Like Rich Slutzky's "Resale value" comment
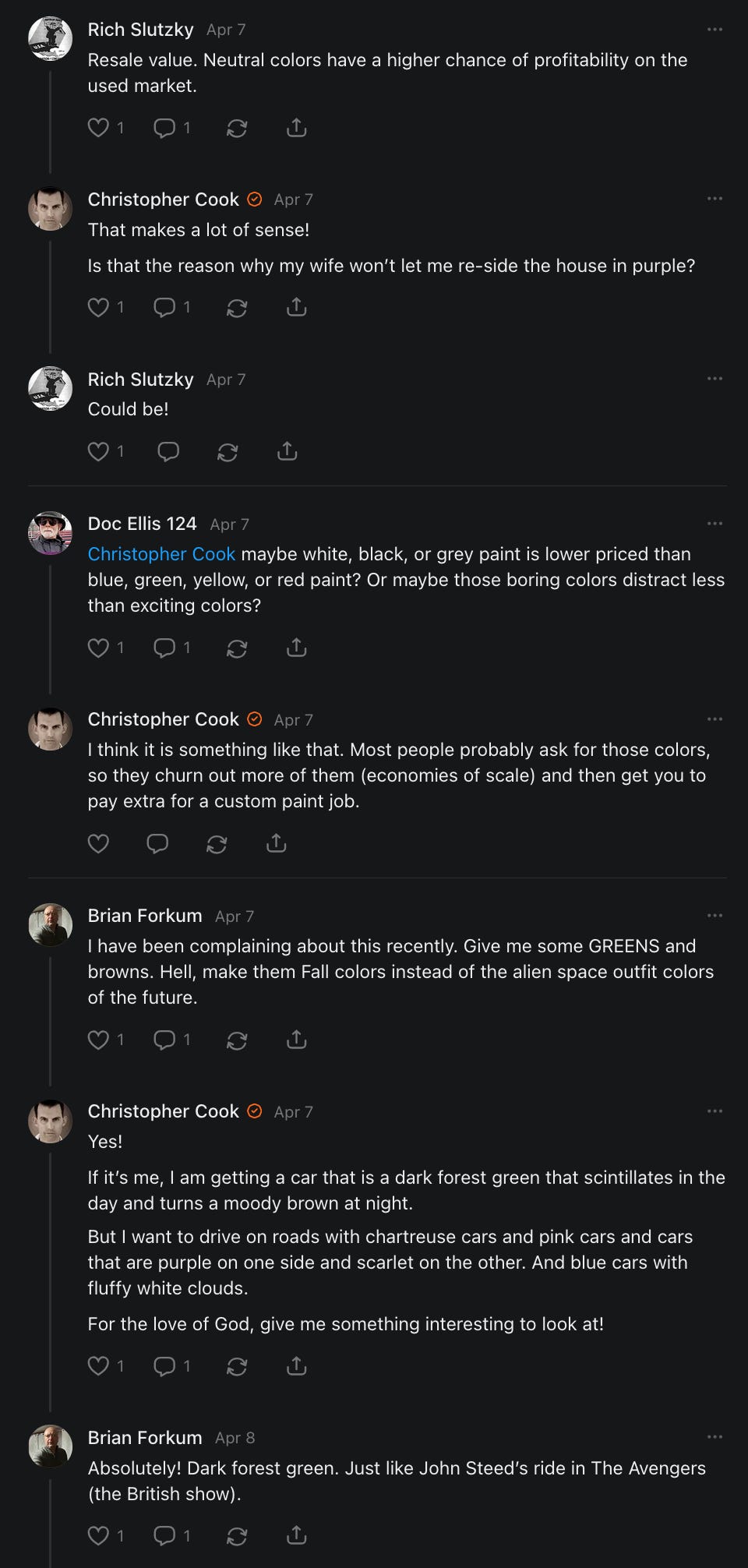 (98, 128)
